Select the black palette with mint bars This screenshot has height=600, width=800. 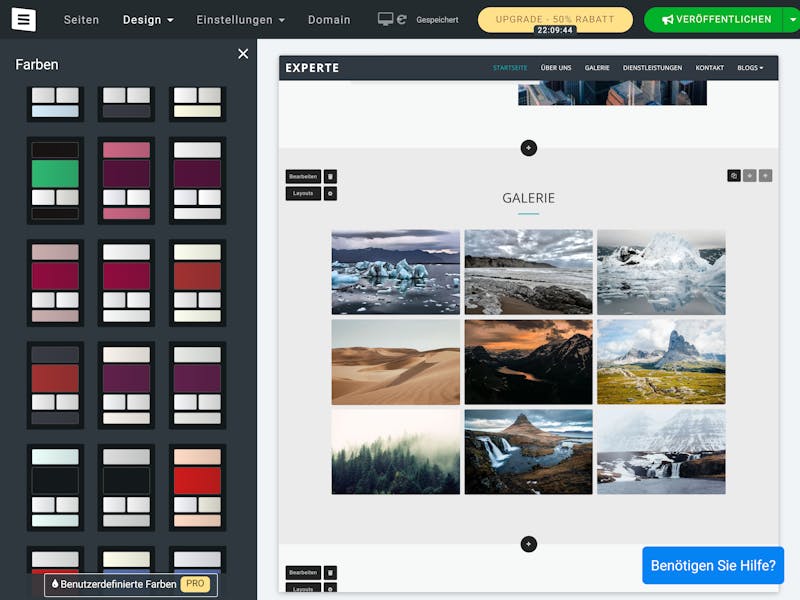[x=55, y=488]
